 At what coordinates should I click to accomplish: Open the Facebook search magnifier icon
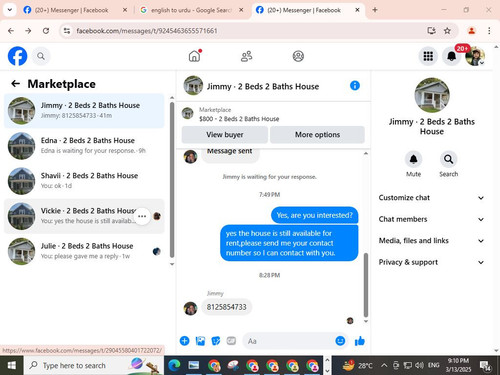41,56
